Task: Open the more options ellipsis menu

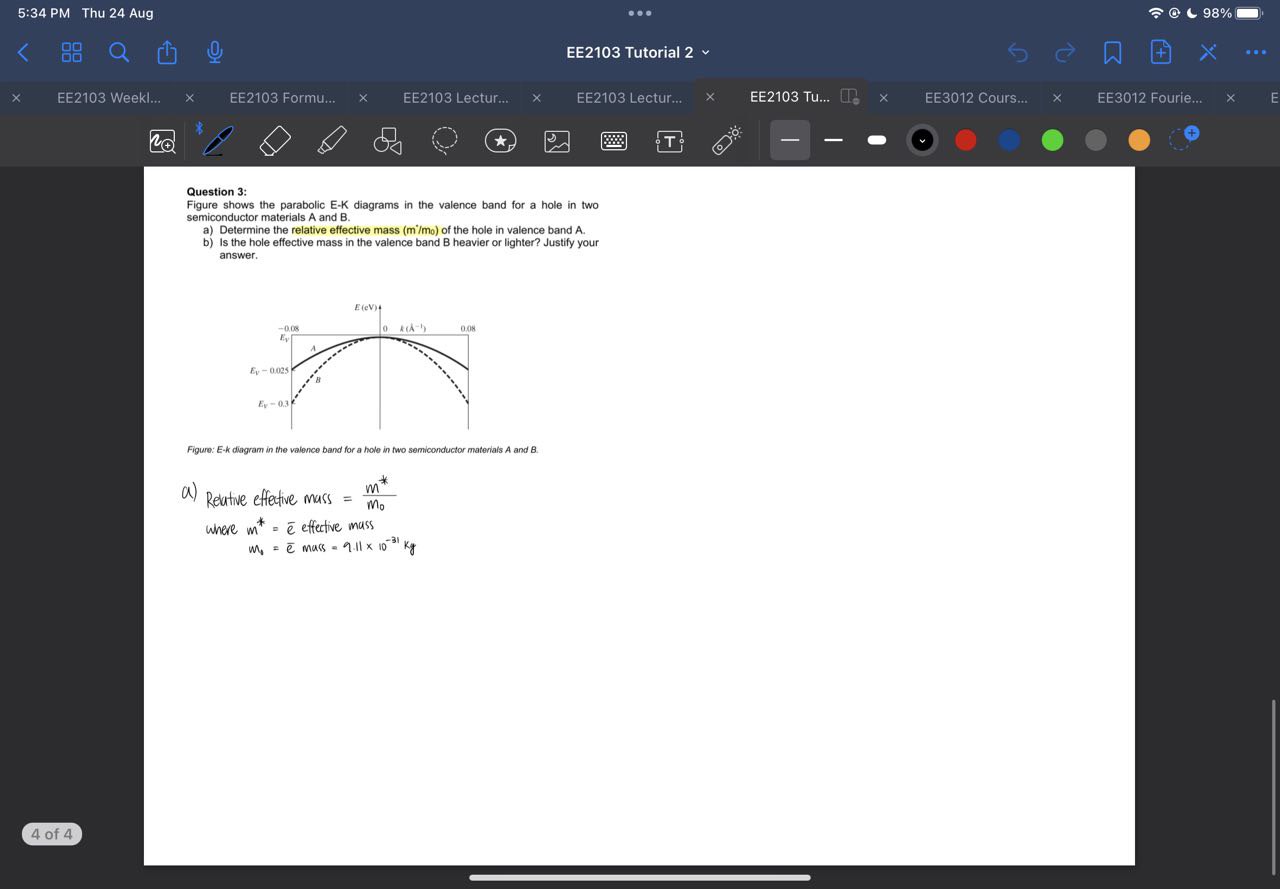Action: 1255,52
